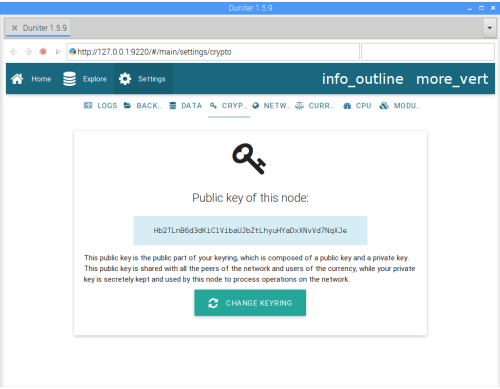Go to the Home menu label
The image size is (500, 389).
(41, 79)
